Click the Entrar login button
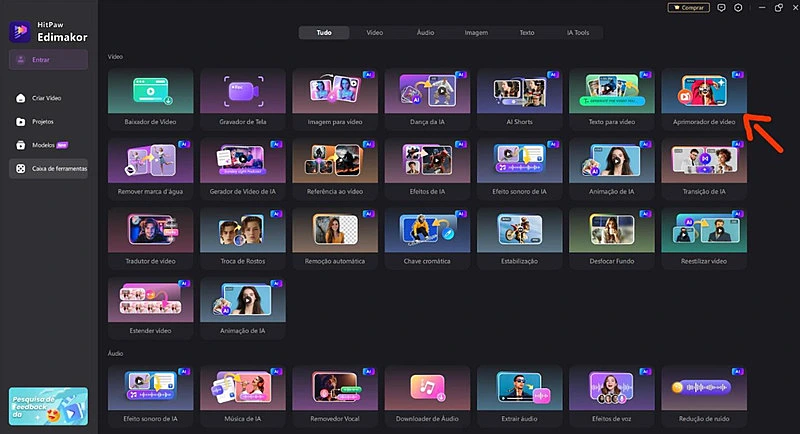800x434 pixels. (x=48, y=60)
